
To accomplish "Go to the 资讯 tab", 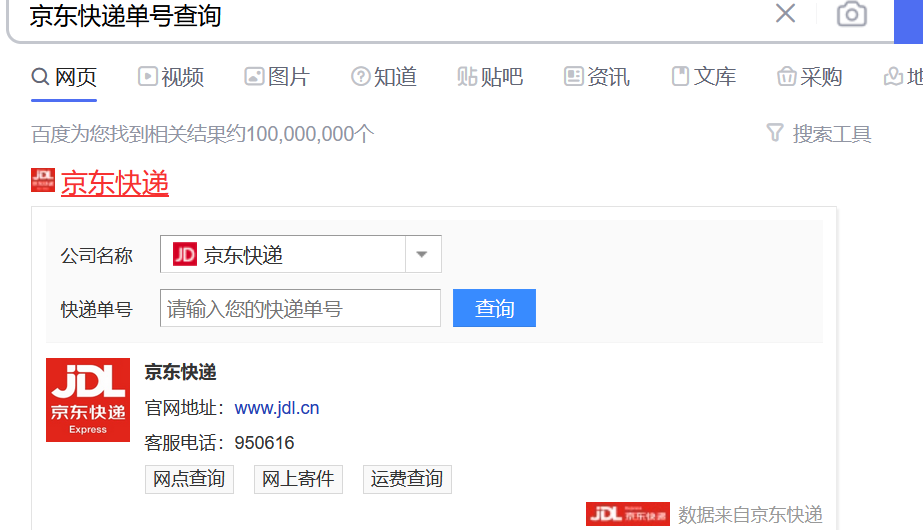I will [597, 77].
